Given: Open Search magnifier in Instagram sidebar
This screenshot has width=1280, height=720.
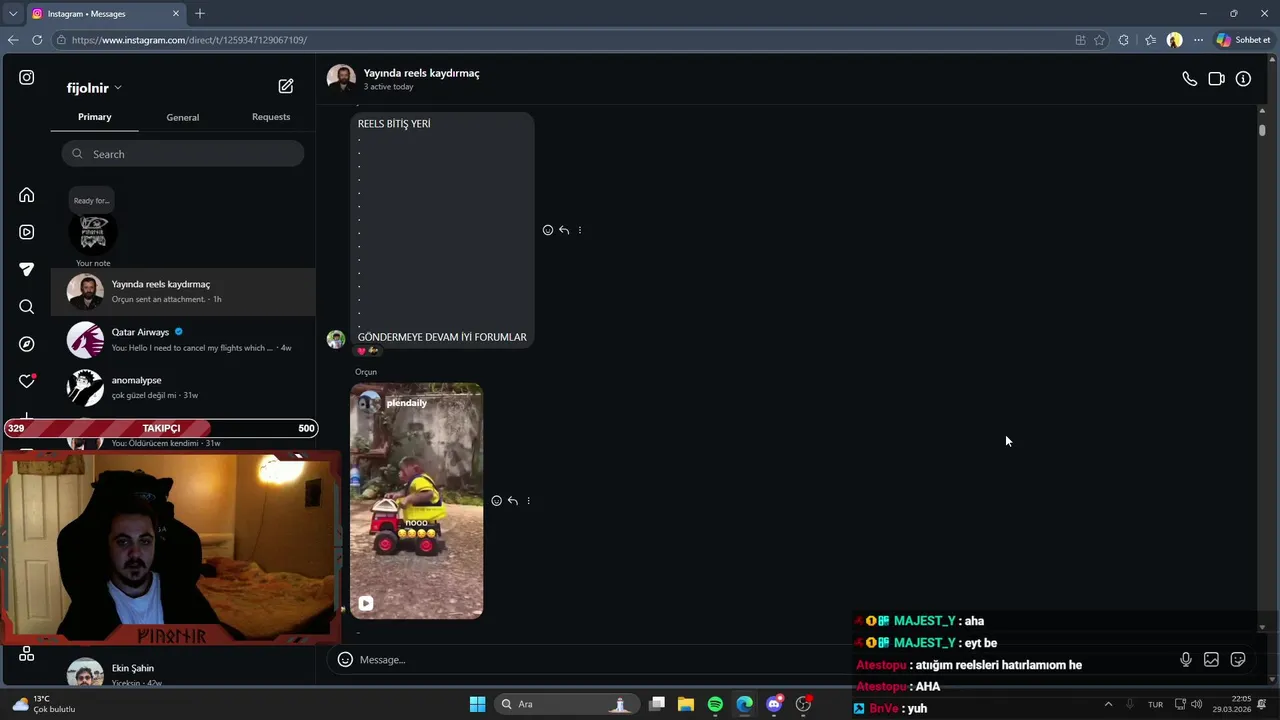Looking at the screenshot, I should [x=27, y=307].
